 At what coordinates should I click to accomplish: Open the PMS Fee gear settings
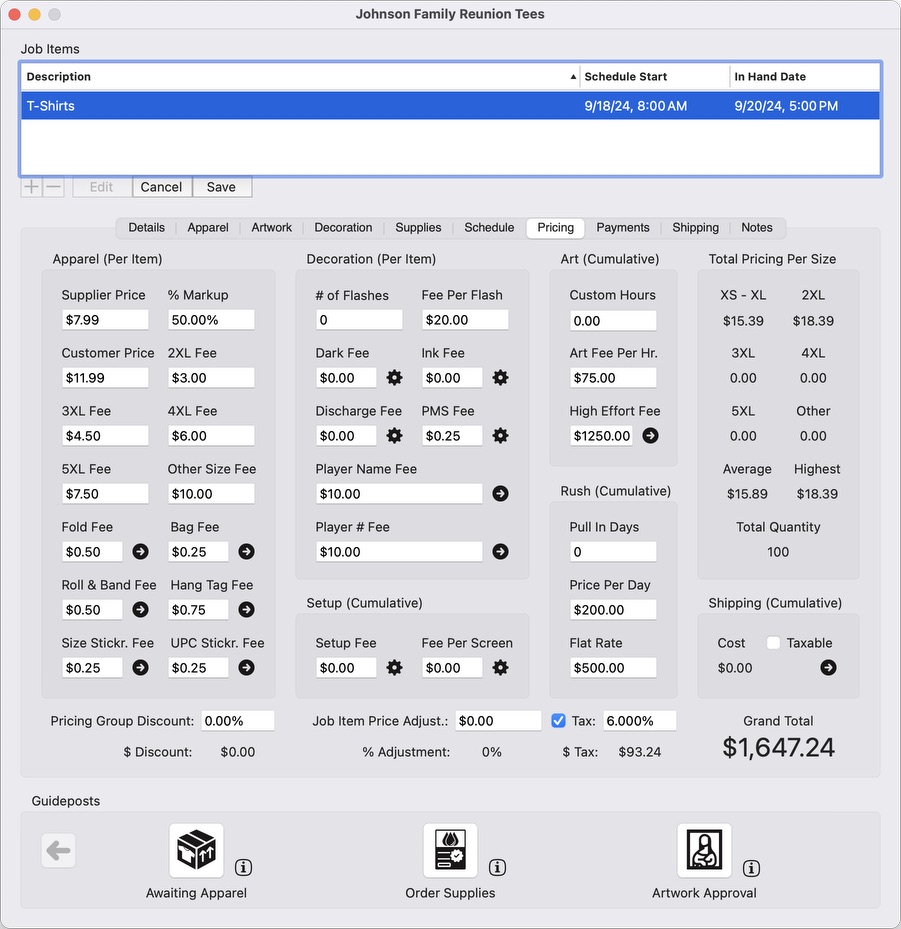click(x=501, y=436)
